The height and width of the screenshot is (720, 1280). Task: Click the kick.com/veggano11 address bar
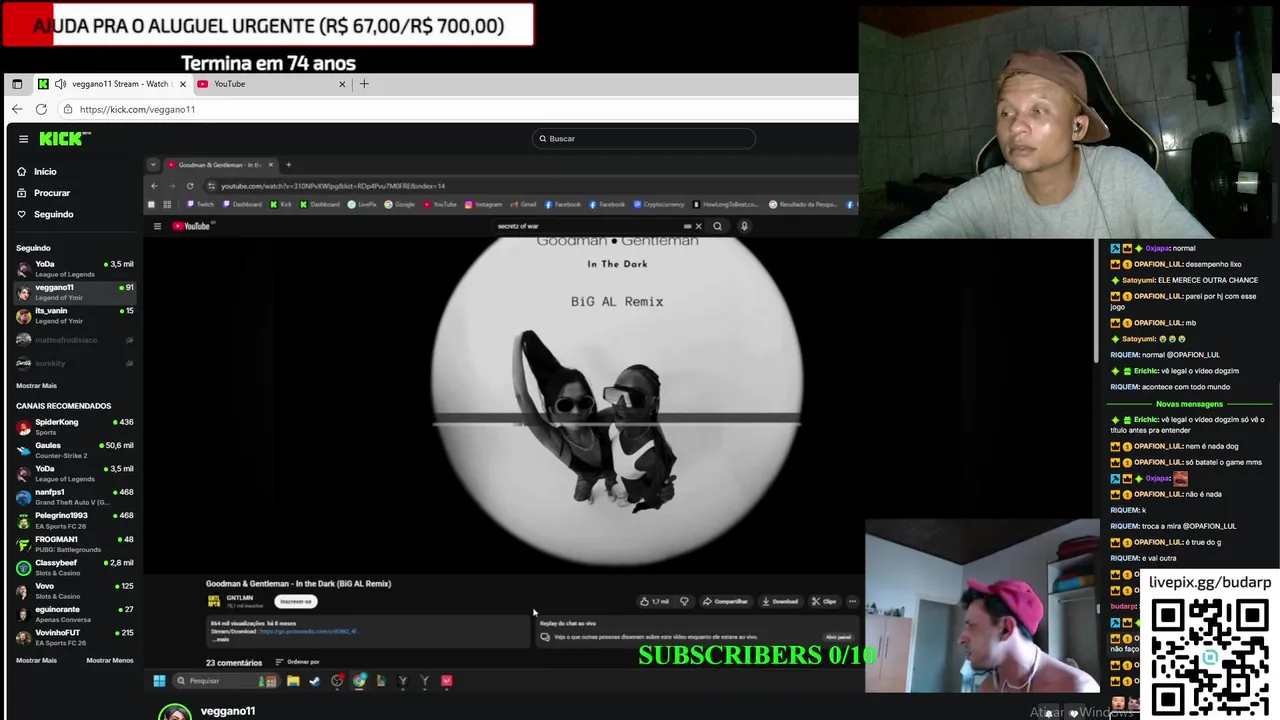point(460,109)
